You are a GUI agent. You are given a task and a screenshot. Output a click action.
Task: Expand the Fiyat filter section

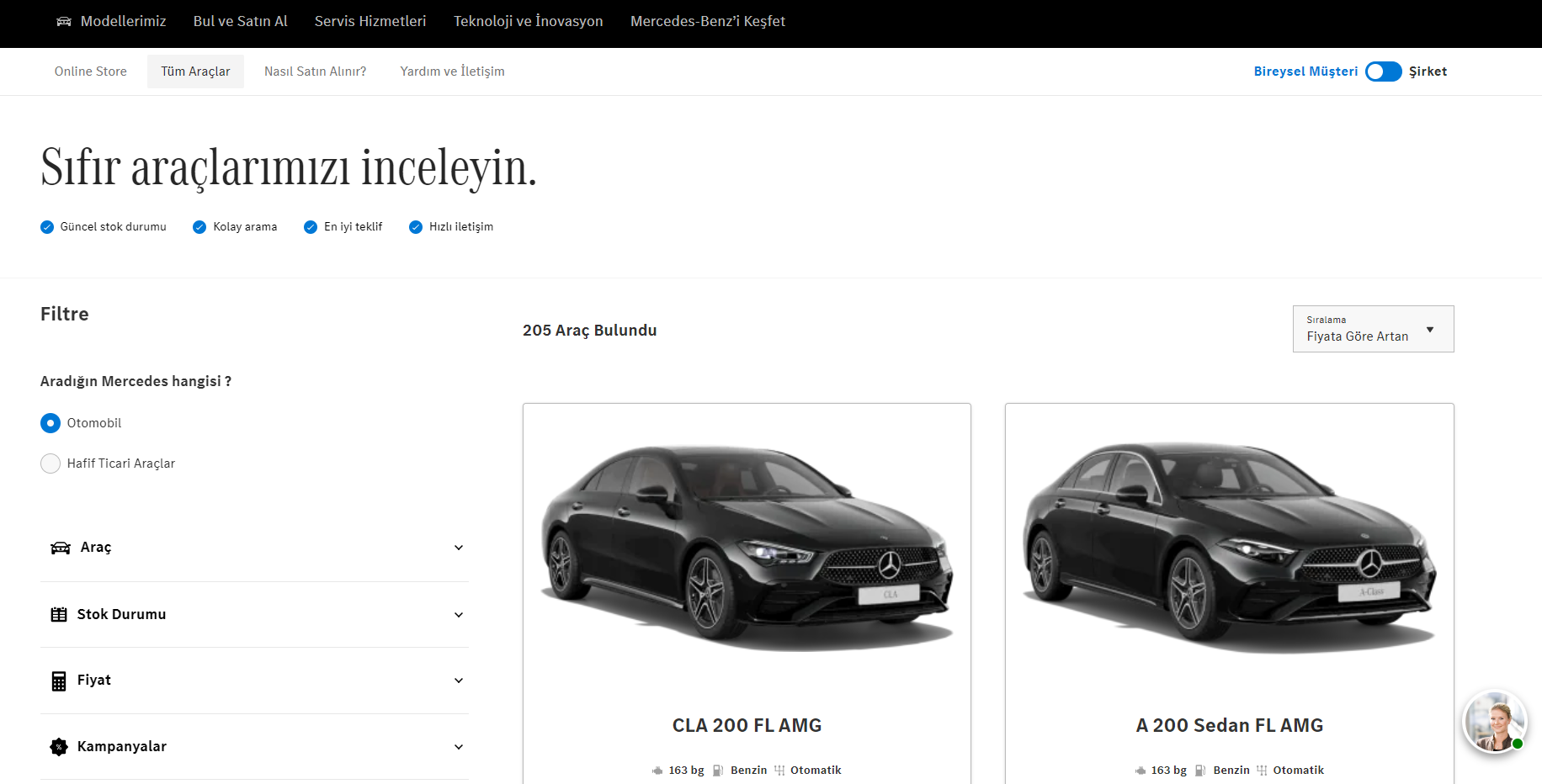(x=254, y=681)
